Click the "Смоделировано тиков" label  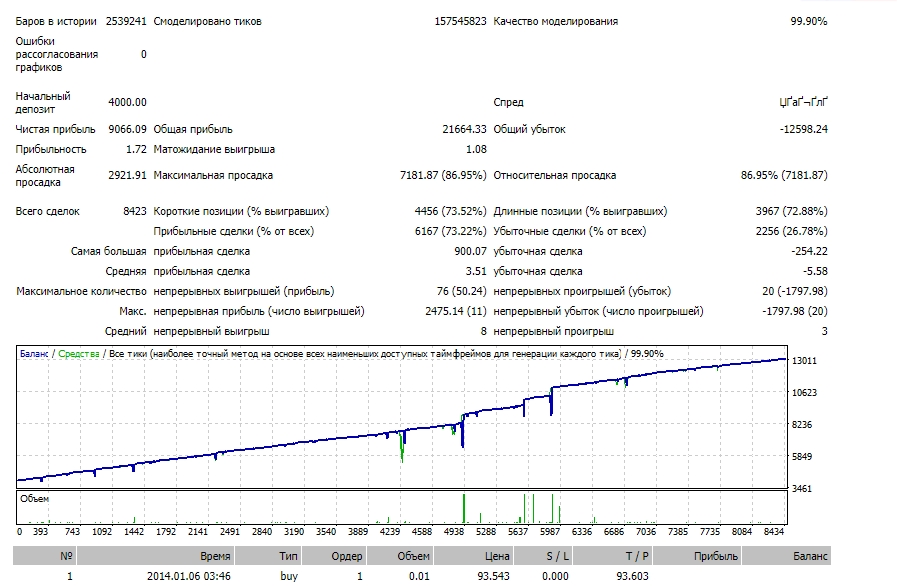[x=208, y=21]
